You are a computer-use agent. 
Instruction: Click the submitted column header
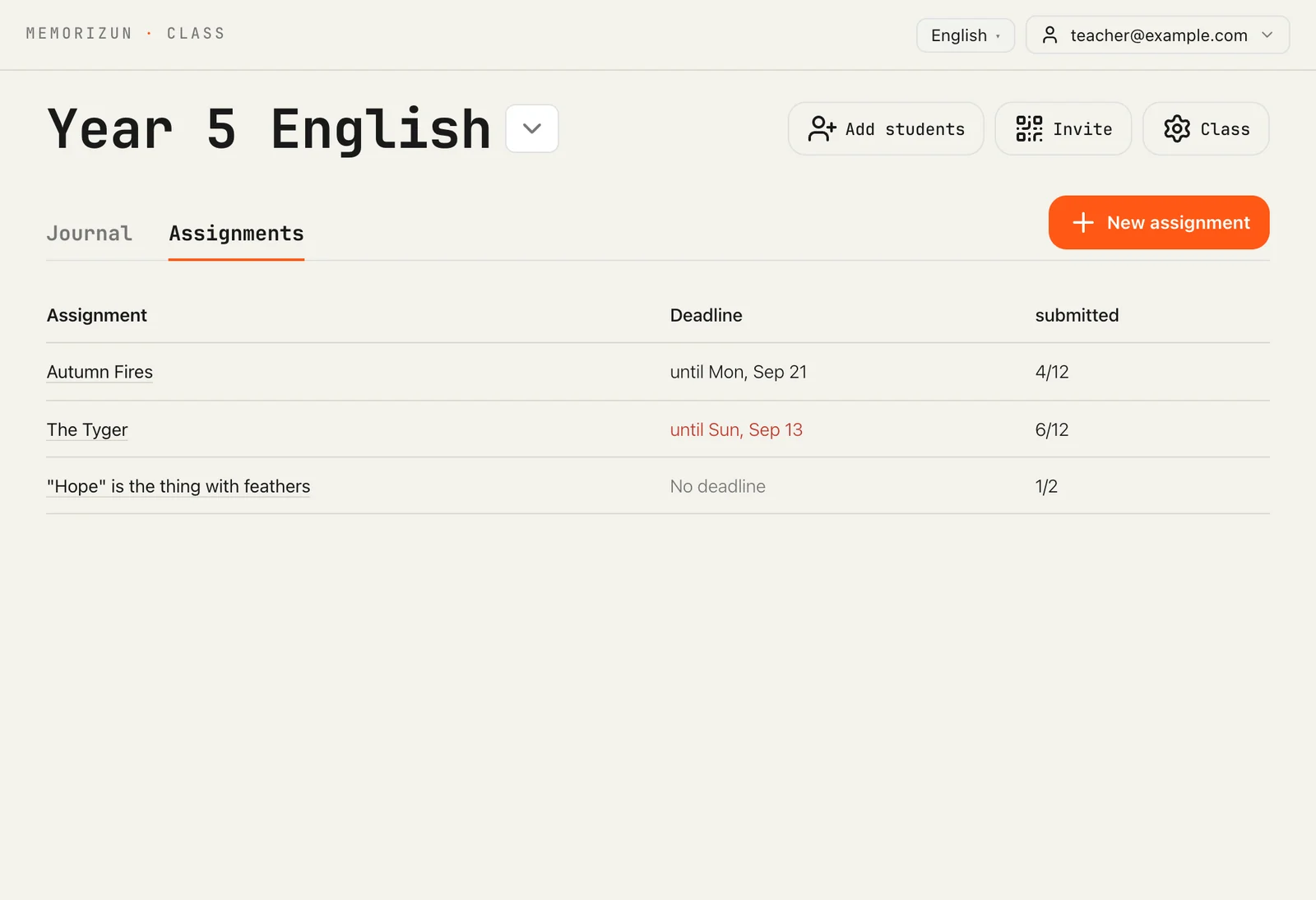click(1077, 315)
